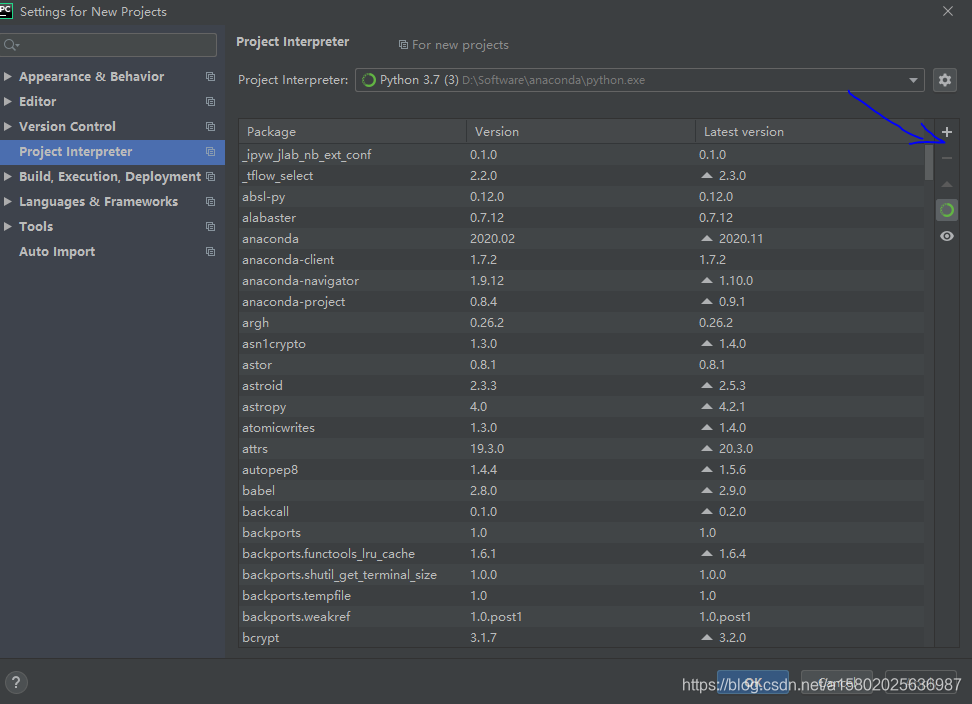Click the plus icon to install a package
972x704 pixels.
point(947,132)
